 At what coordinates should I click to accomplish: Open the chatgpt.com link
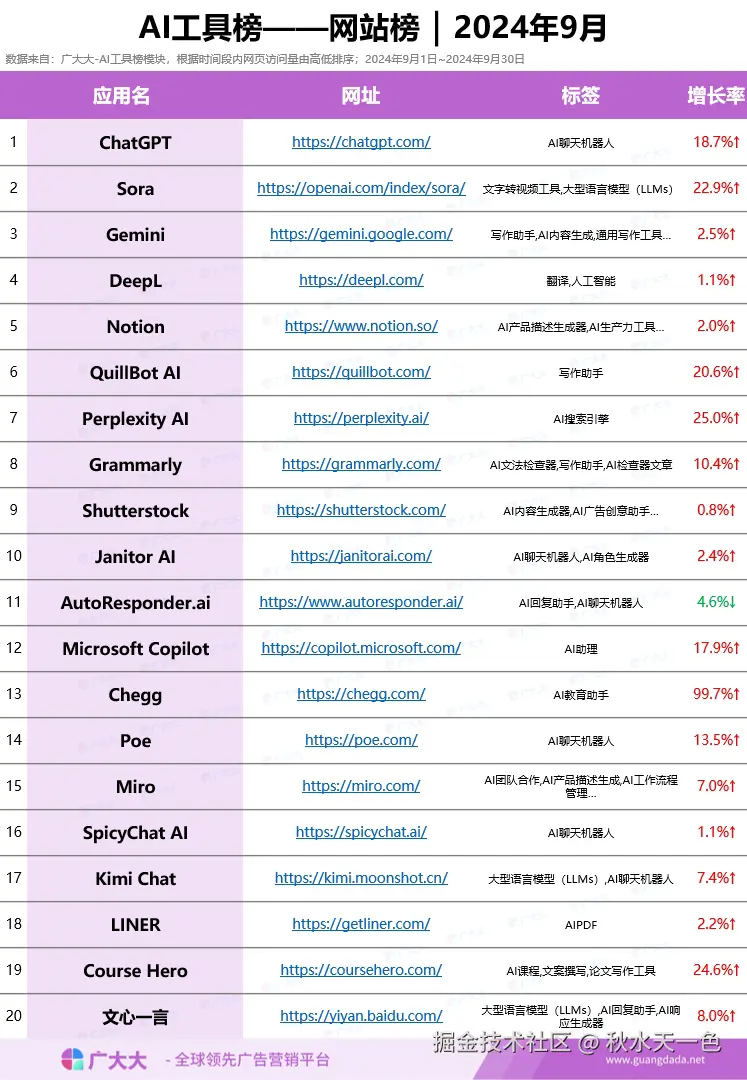point(361,142)
